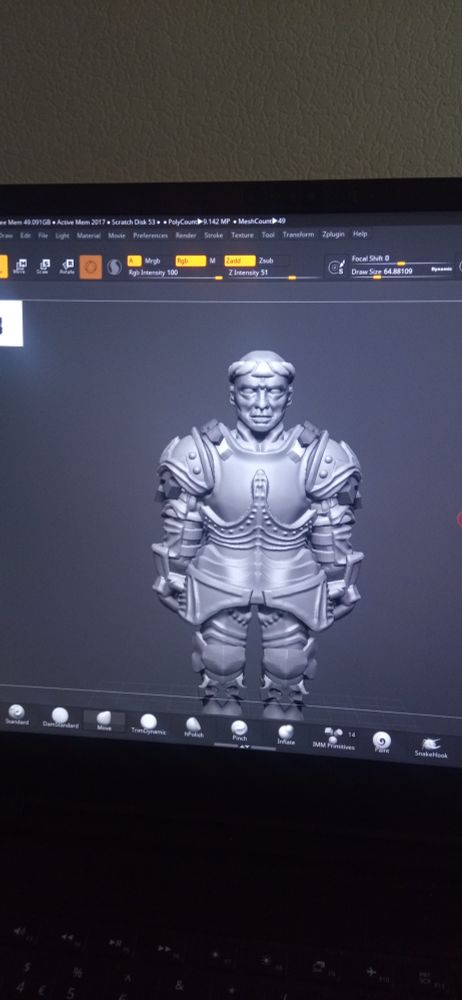Open the Light menu
Image resolution: width=462 pixels, height=1000 pixels.
pos(62,235)
